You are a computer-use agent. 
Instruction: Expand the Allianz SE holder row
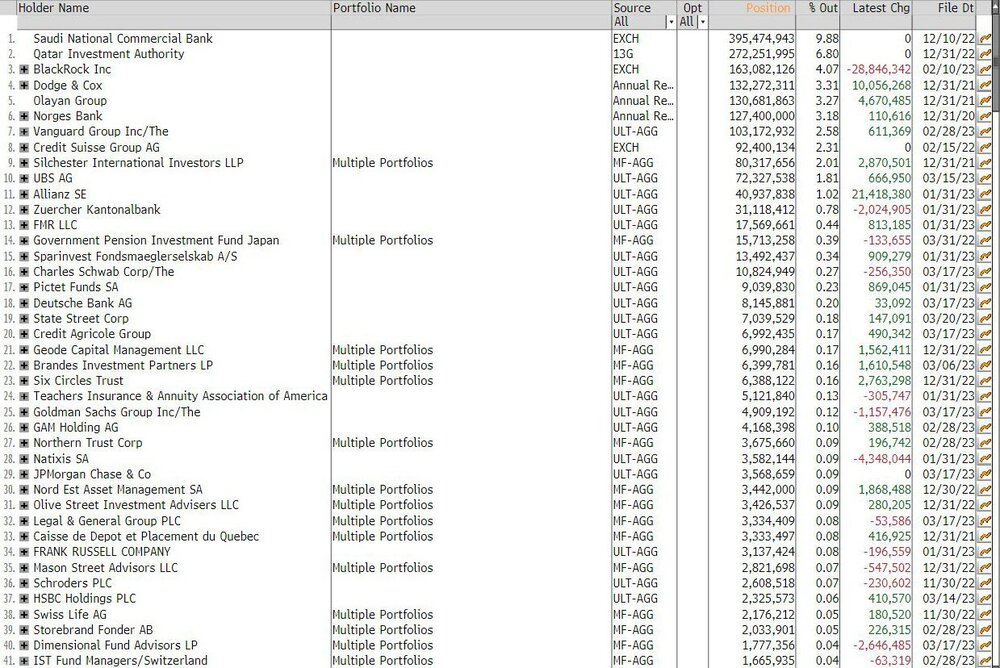tap(24, 195)
